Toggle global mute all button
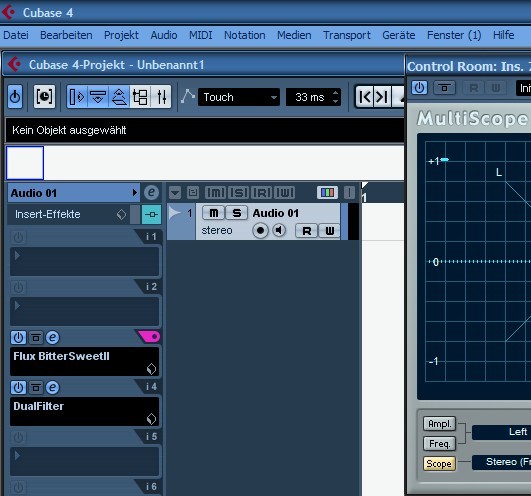The image size is (531, 496). point(215,192)
